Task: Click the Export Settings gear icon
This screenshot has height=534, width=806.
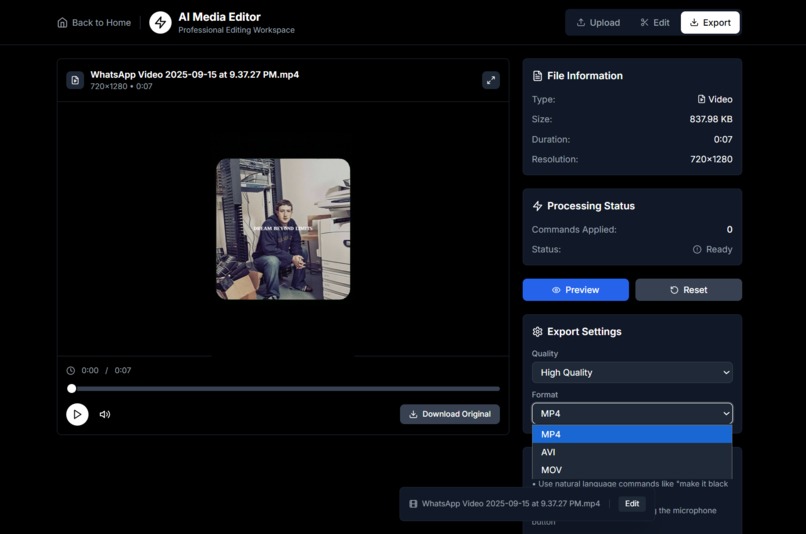Action: [537, 332]
